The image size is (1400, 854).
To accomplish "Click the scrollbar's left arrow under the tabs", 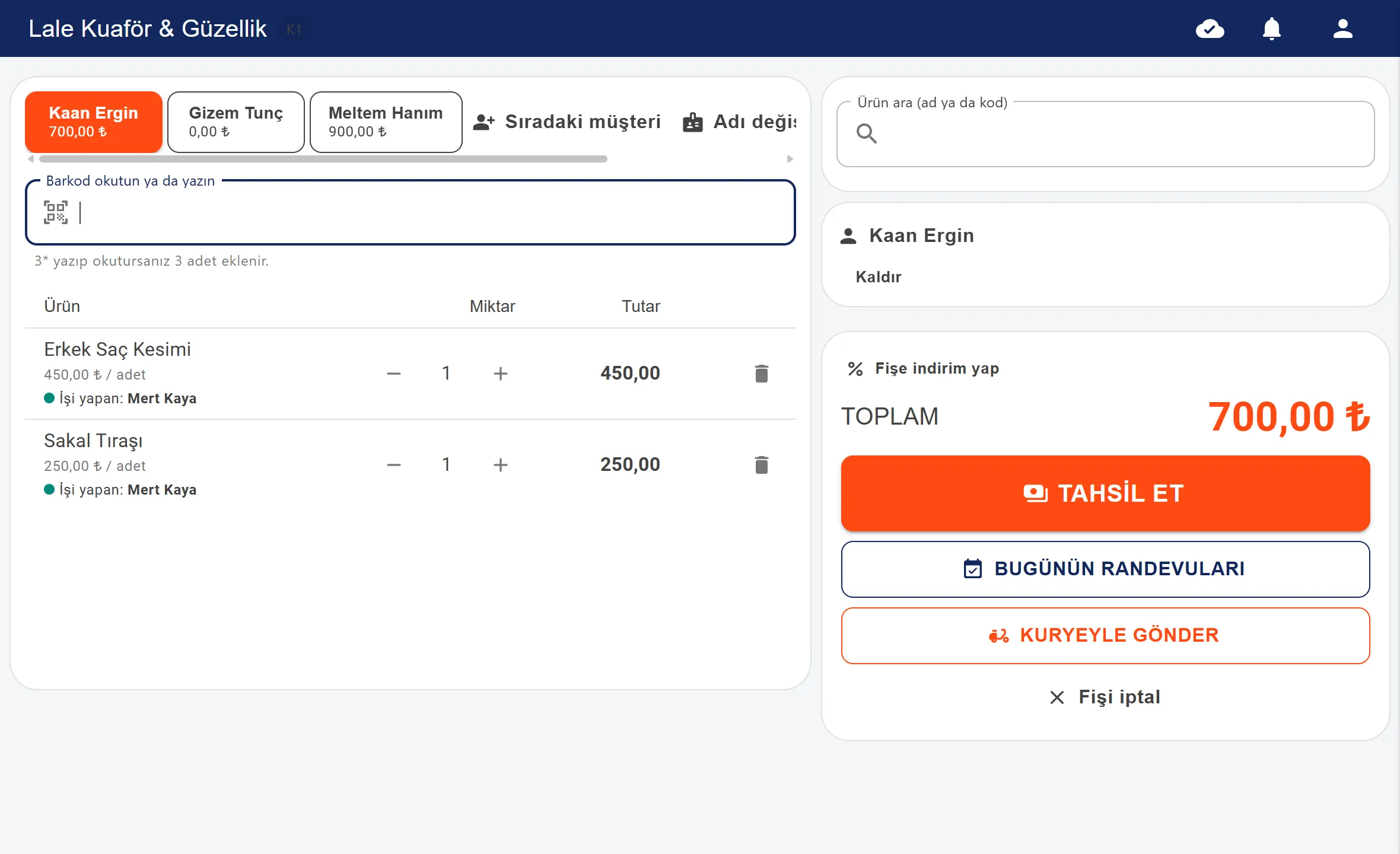I will [31, 159].
